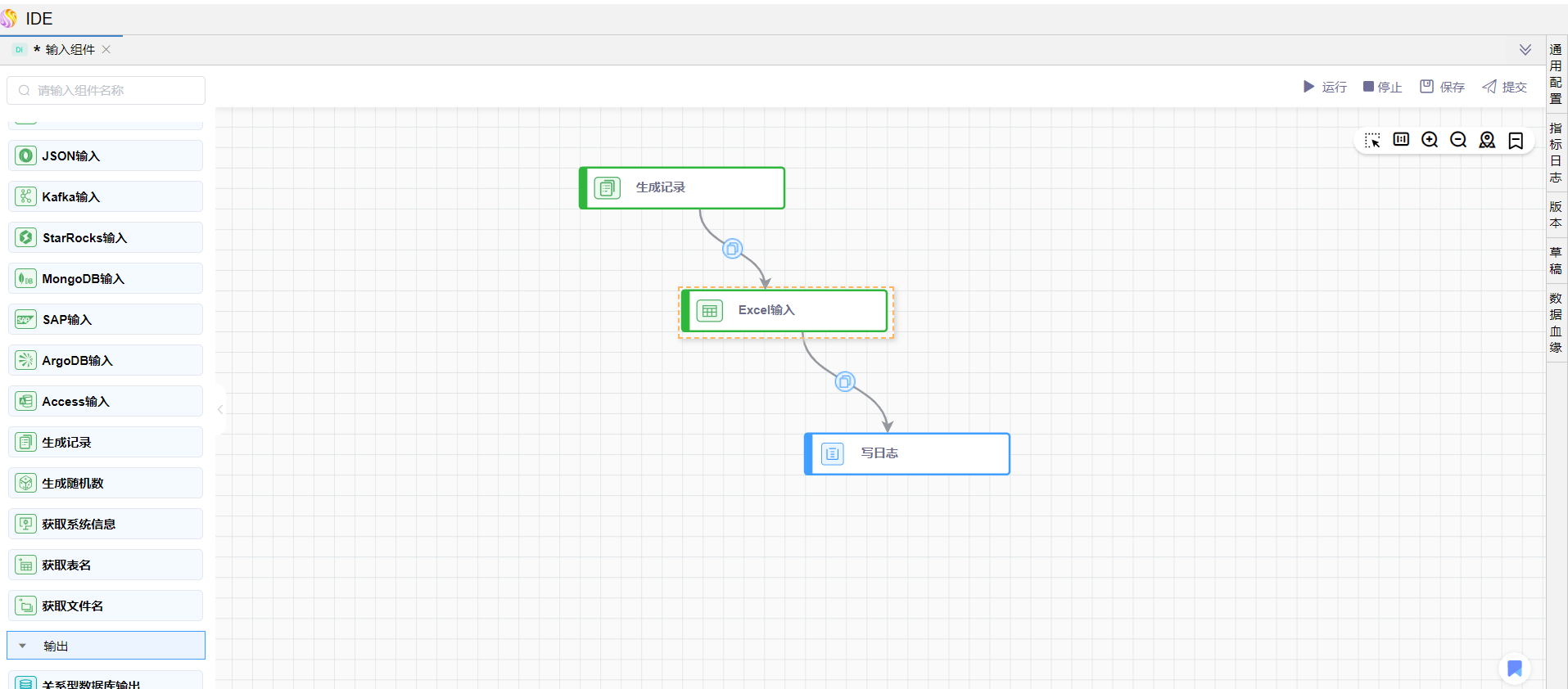Click the copy icon on the upper connector
Image resolution: width=1568 pixels, height=689 pixels.
coord(732,249)
